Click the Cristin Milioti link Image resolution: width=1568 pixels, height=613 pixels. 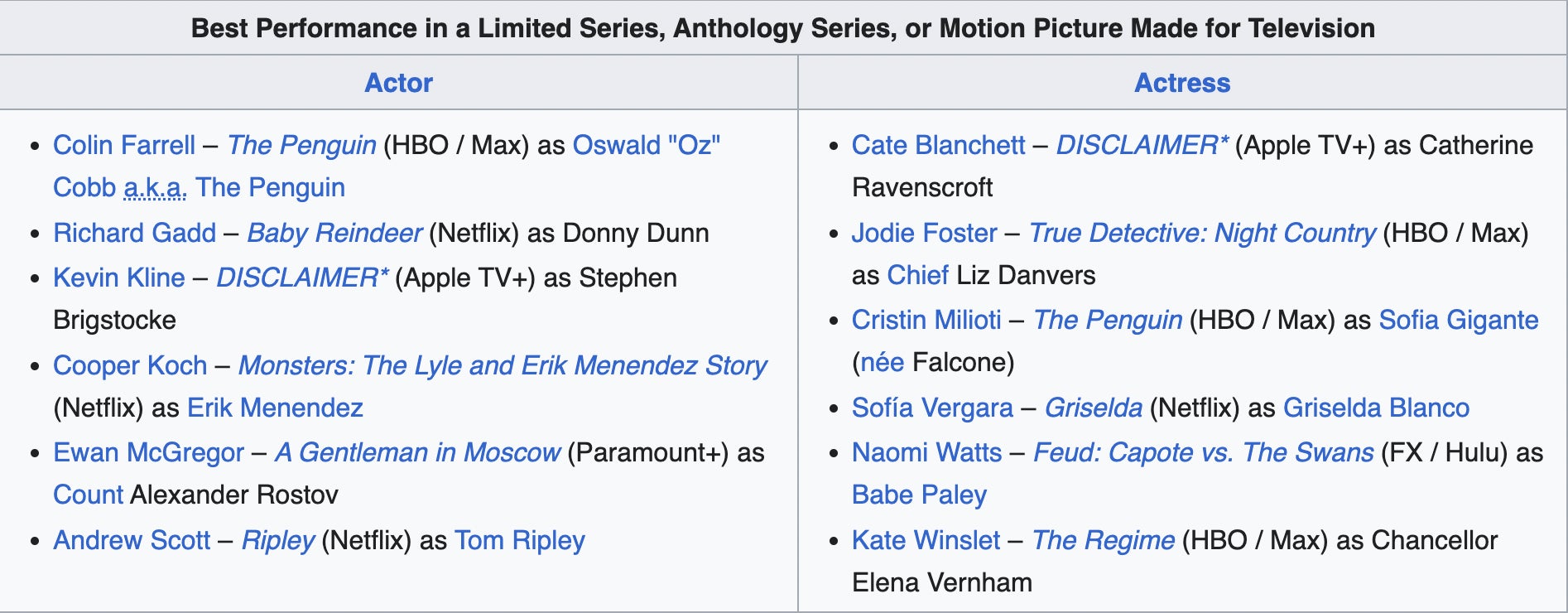point(926,320)
